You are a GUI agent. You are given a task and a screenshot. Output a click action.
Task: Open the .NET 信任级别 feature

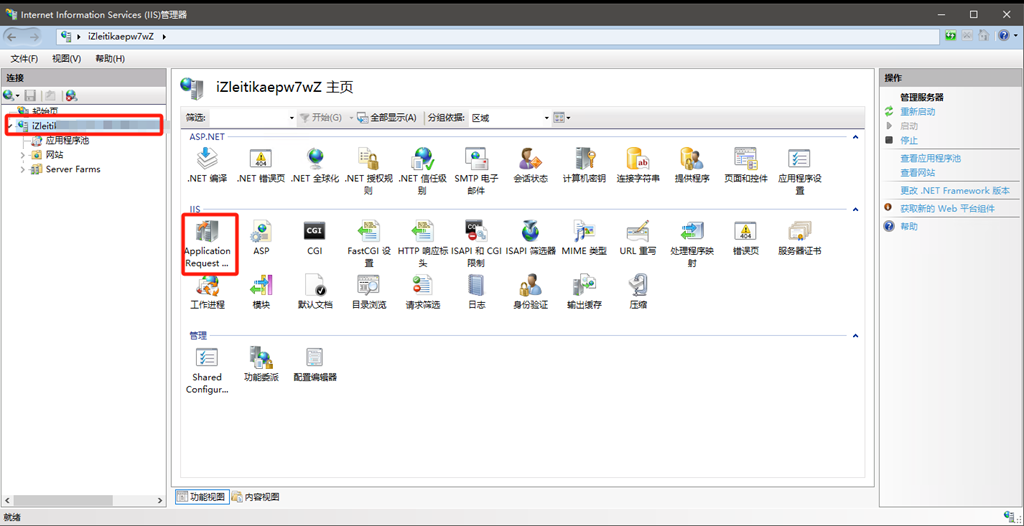tap(422, 171)
